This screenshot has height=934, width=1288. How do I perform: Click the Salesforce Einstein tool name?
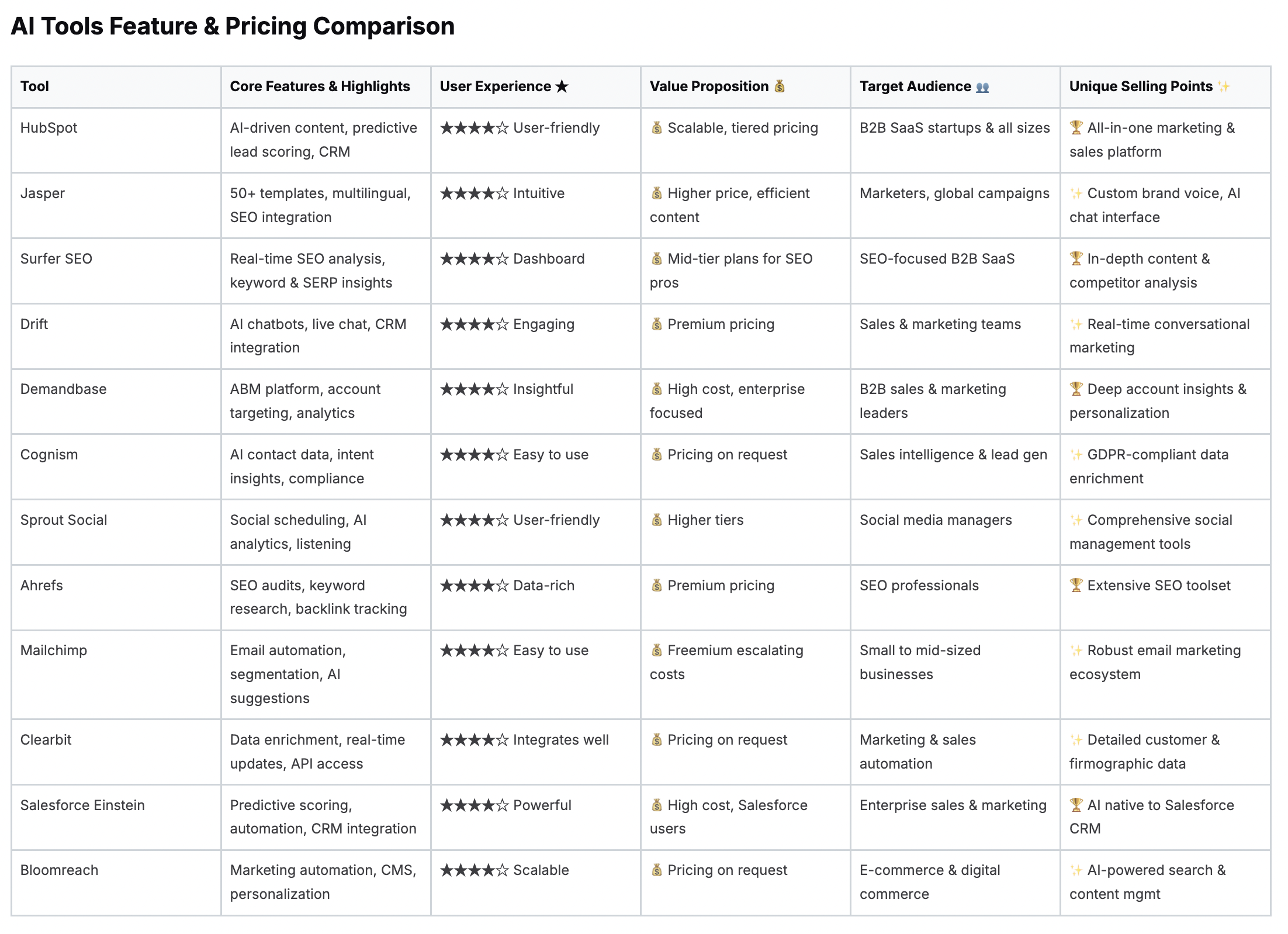pos(82,805)
